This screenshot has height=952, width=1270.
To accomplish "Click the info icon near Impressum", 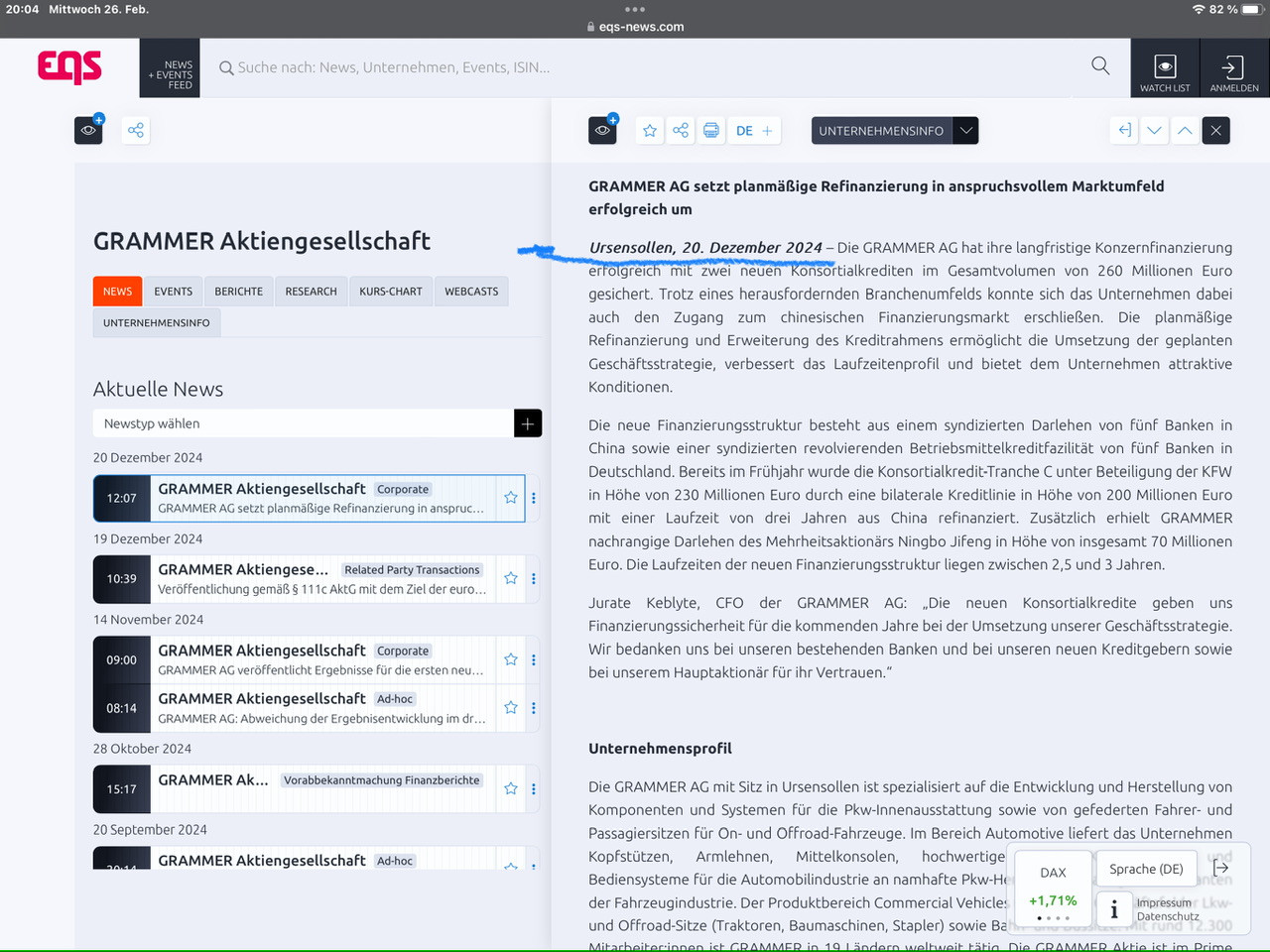I will (x=1114, y=909).
